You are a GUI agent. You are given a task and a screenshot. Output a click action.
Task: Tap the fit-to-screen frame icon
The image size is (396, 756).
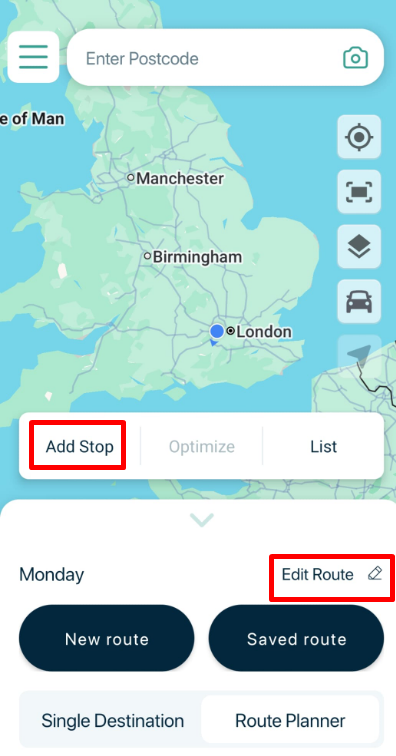[x=359, y=192]
